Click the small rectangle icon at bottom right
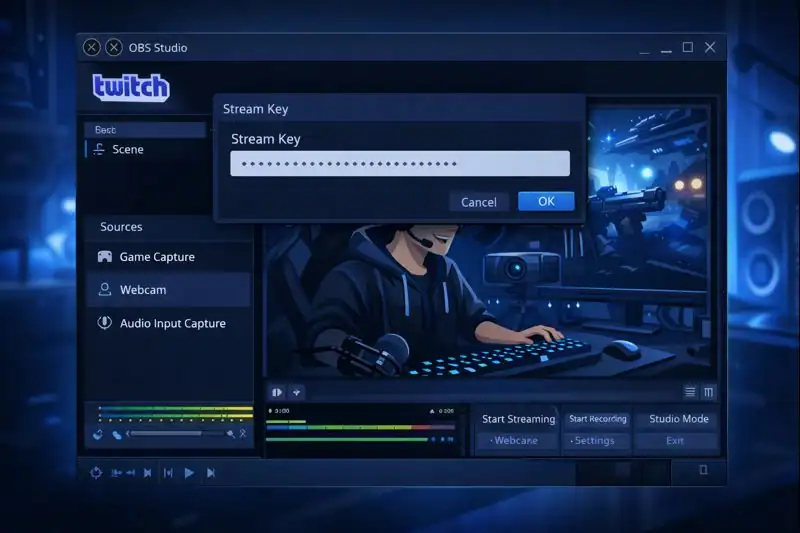 [x=703, y=470]
